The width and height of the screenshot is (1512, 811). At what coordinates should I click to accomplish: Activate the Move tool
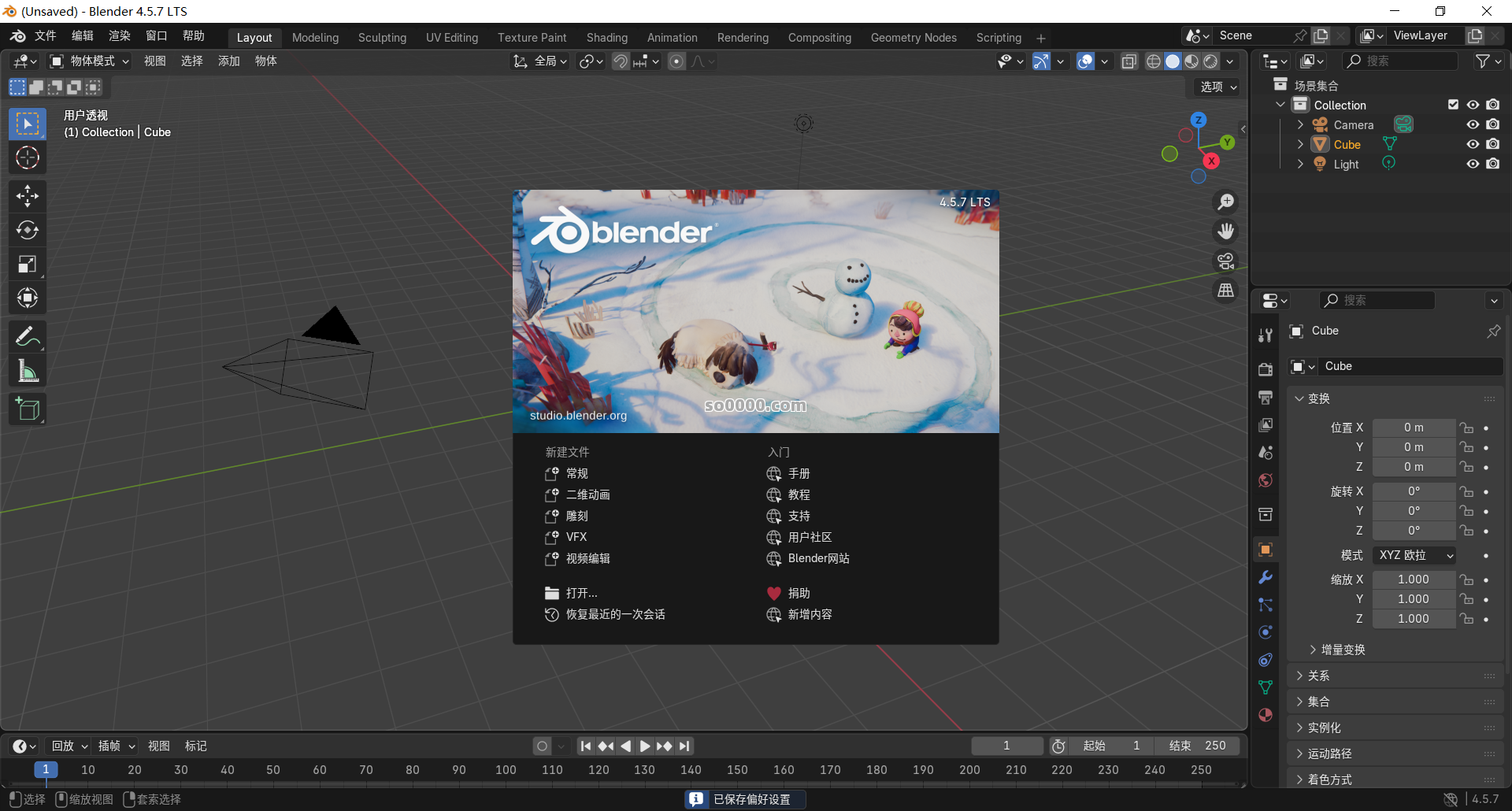pos(28,196)
